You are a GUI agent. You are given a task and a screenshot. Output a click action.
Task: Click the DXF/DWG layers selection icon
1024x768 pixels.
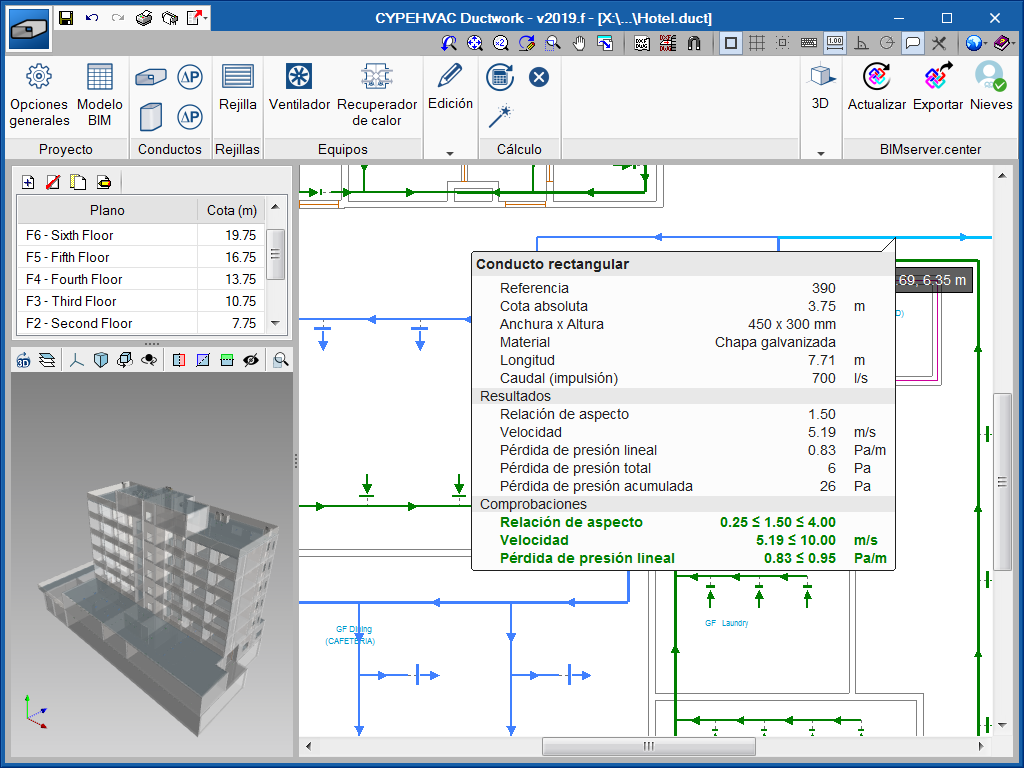[x=668, y=43]
